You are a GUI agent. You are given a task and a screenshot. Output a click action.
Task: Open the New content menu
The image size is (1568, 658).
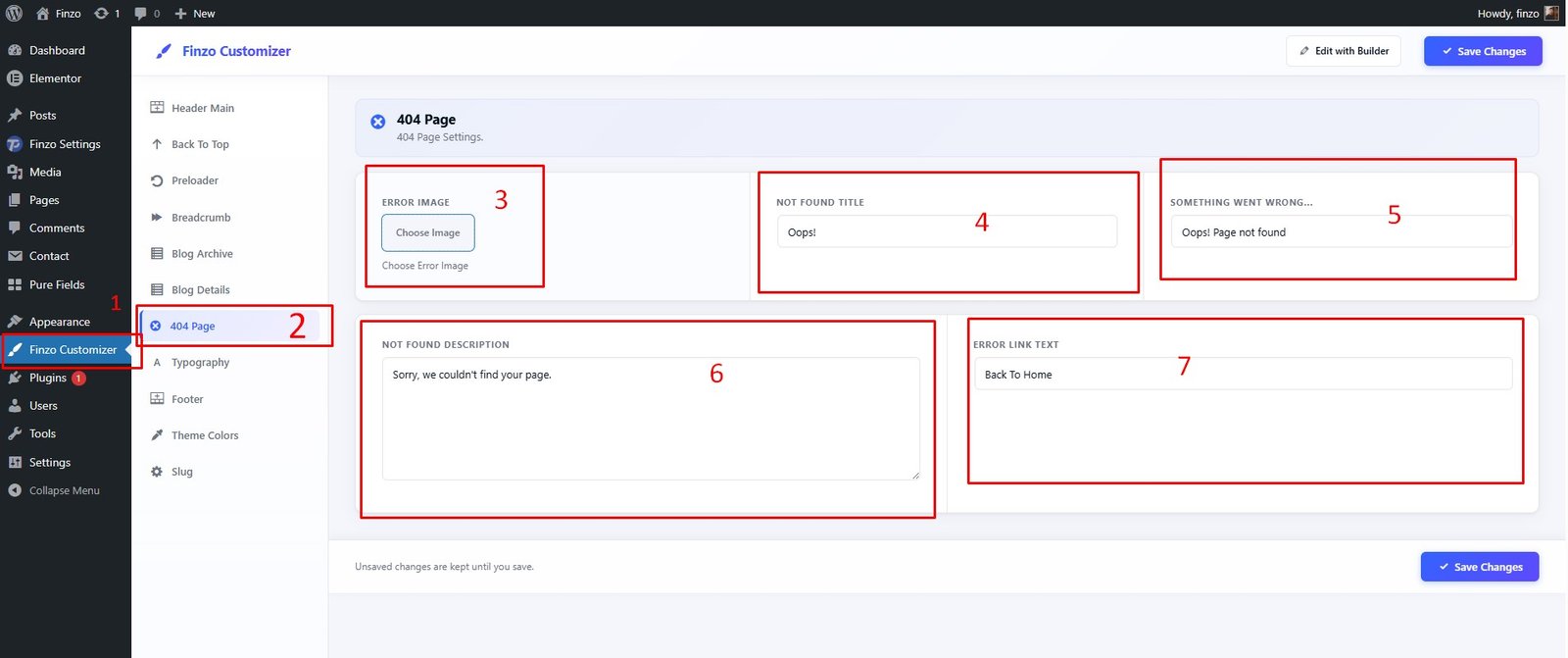194,14
